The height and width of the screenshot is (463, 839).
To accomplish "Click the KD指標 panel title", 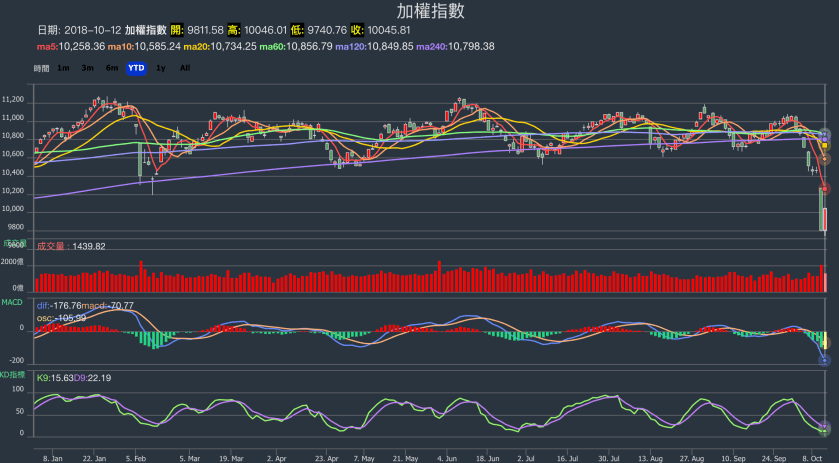I will click(x=12, y=373).
